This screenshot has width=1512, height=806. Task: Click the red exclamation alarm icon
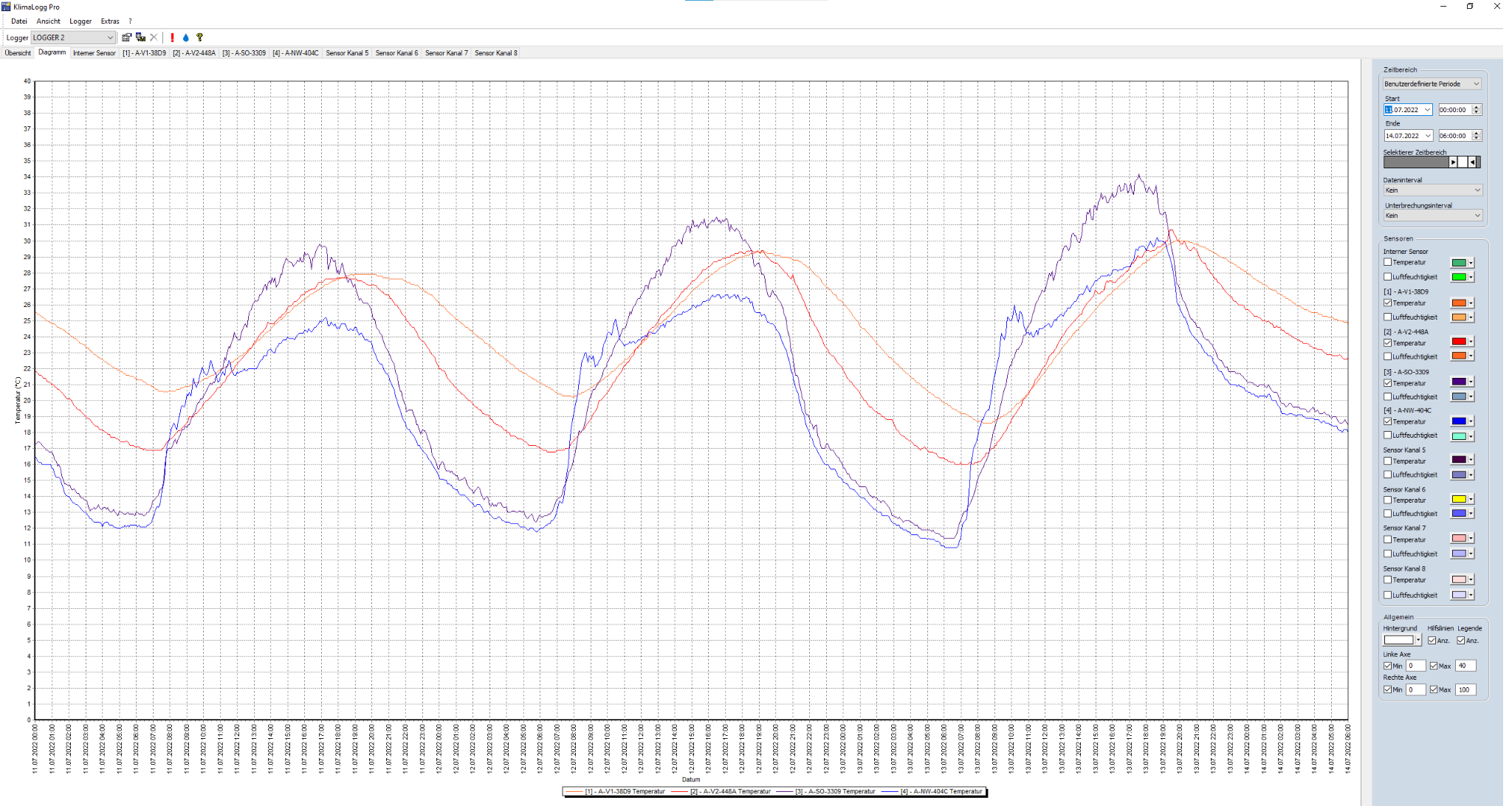pyautogui.click(x=172, y=38)
